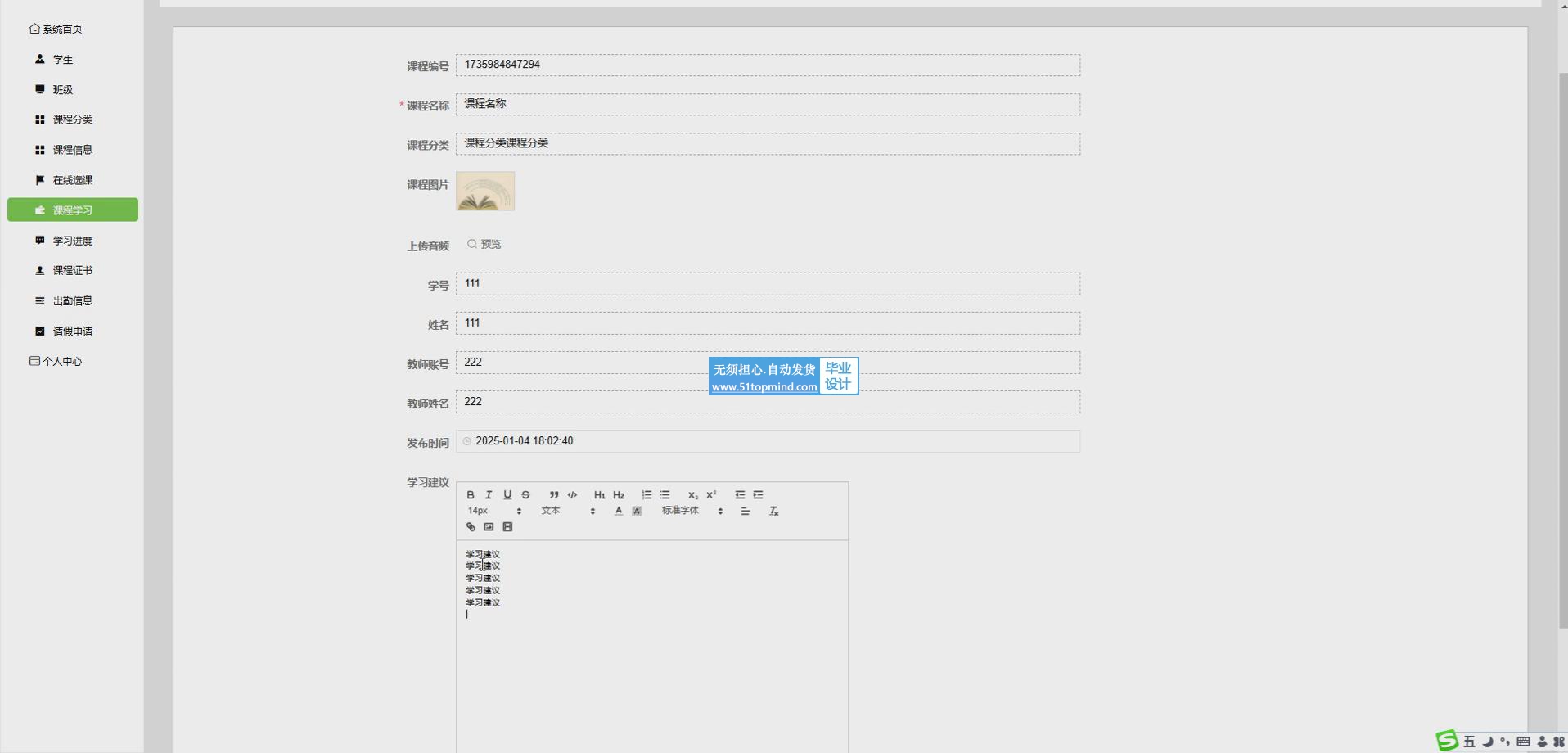1568x753 pixels.
Task: Toggle italic formatting in the editor
Action: [x=489, y=495]
